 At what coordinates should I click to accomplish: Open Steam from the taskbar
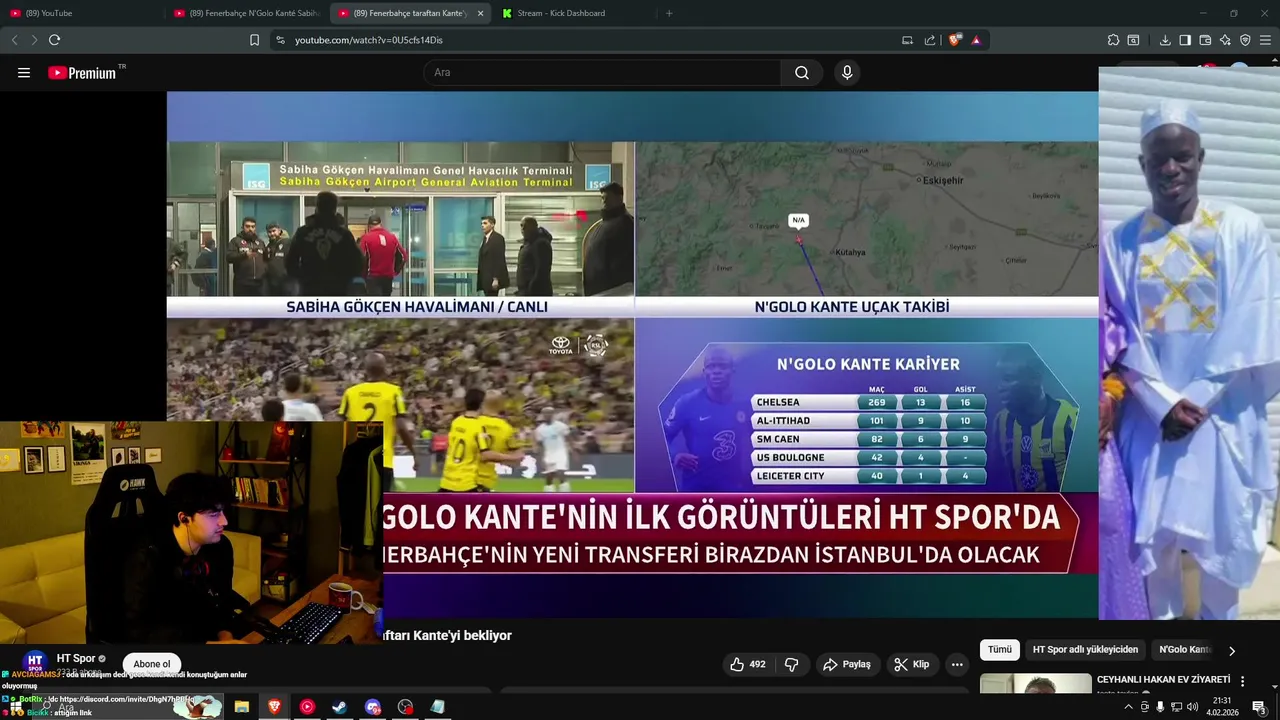pos(340,707)
